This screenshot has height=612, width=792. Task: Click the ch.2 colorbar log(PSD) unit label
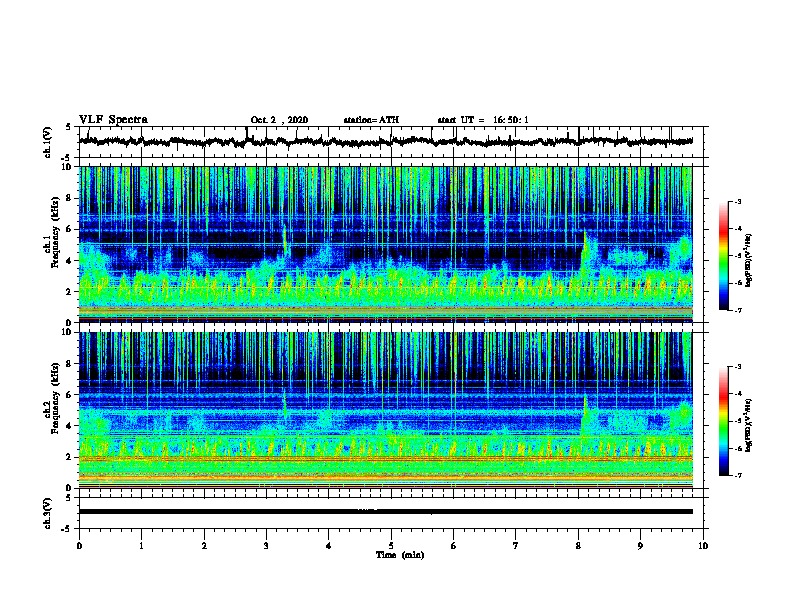point(749,425)
